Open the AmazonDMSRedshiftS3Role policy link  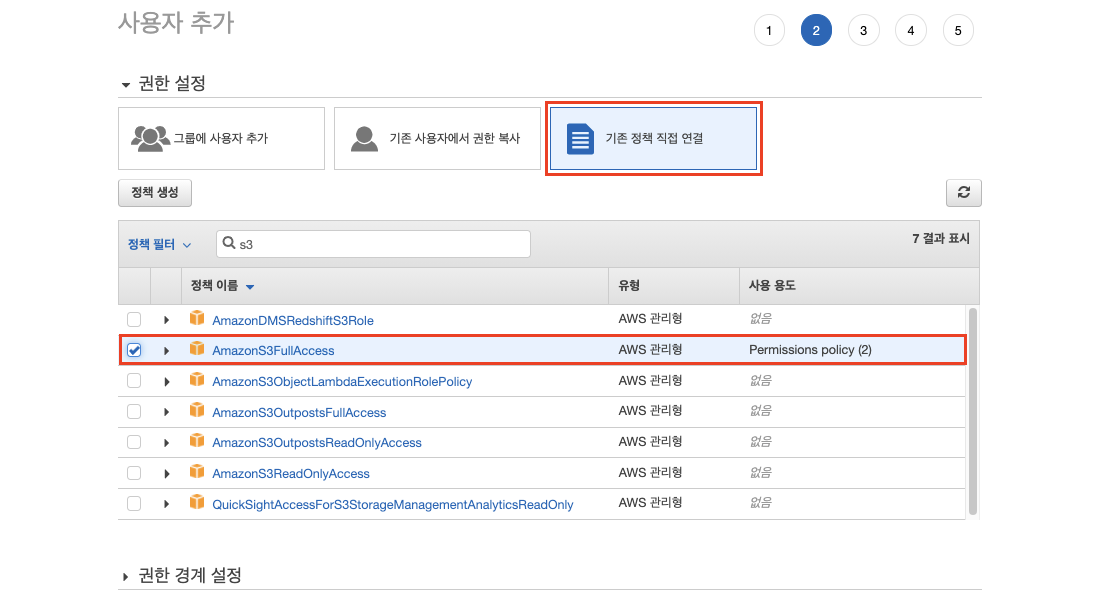point(293,321)
